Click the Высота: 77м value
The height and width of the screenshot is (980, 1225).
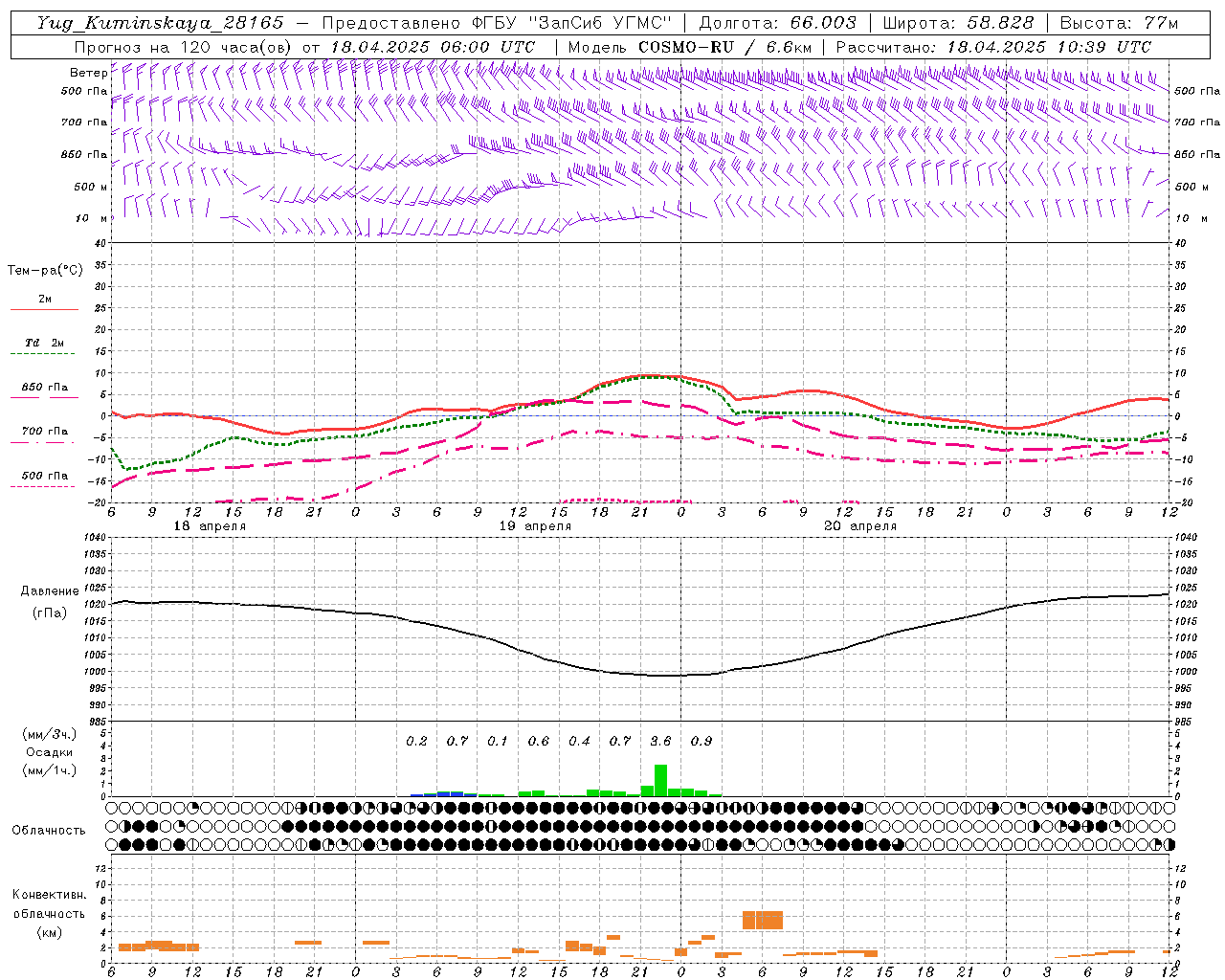tap(1120, 23)
